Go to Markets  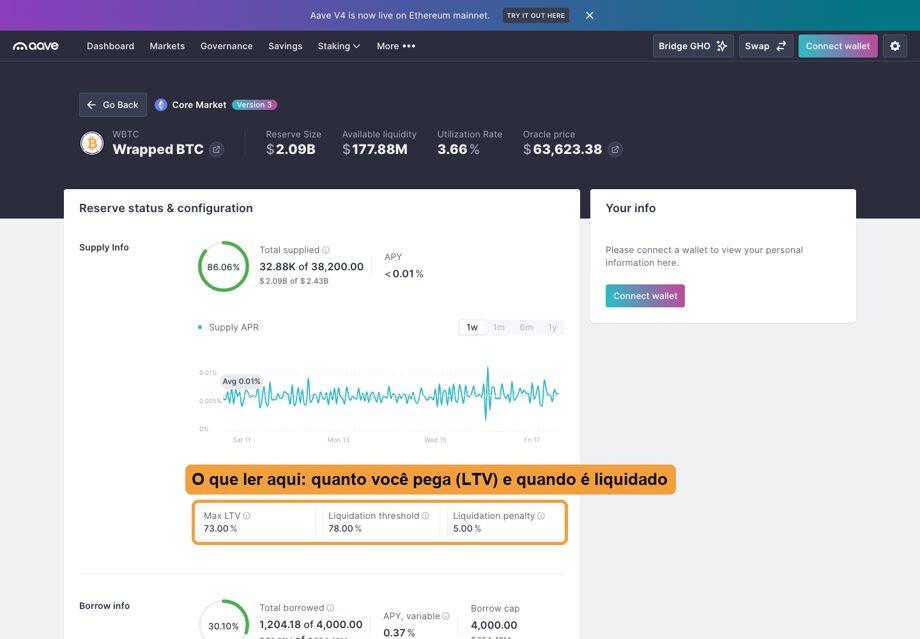pyautogui.click(x=167, y=46)
